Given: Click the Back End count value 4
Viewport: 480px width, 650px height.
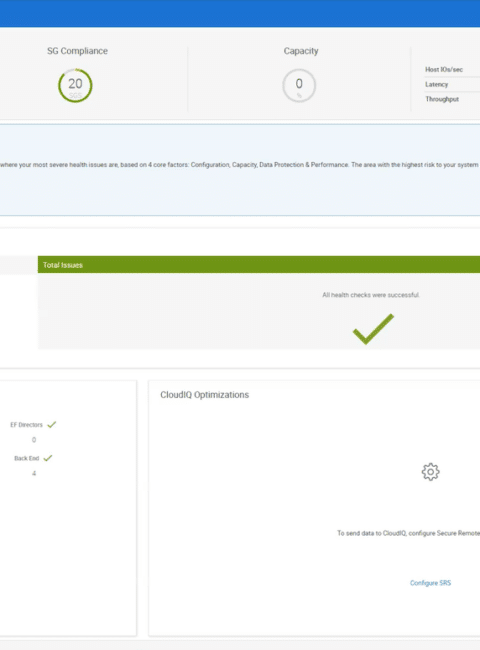Looking at the screenshot, I should coord(34,473).
